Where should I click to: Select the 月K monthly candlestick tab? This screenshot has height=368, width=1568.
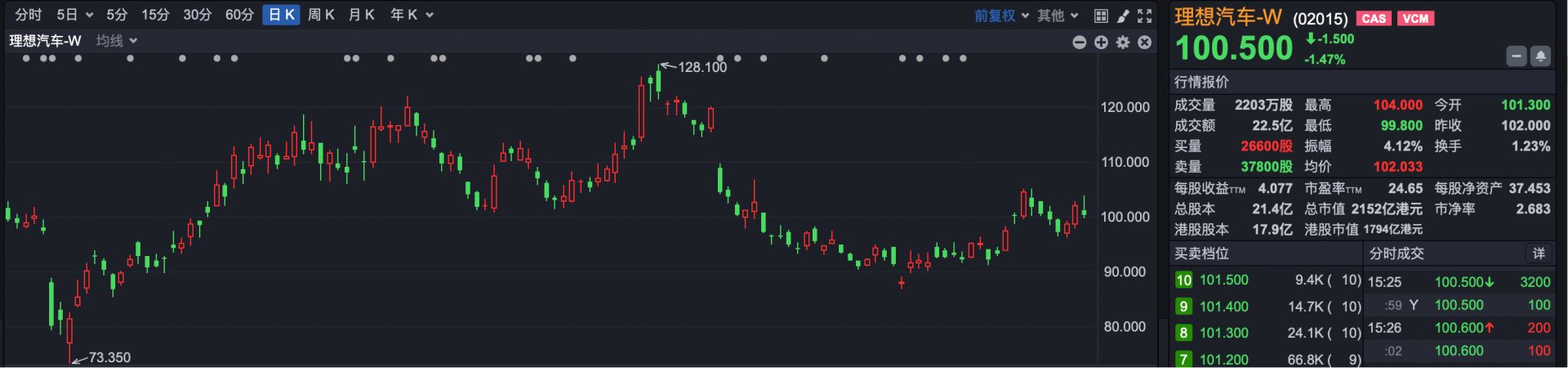361,15
